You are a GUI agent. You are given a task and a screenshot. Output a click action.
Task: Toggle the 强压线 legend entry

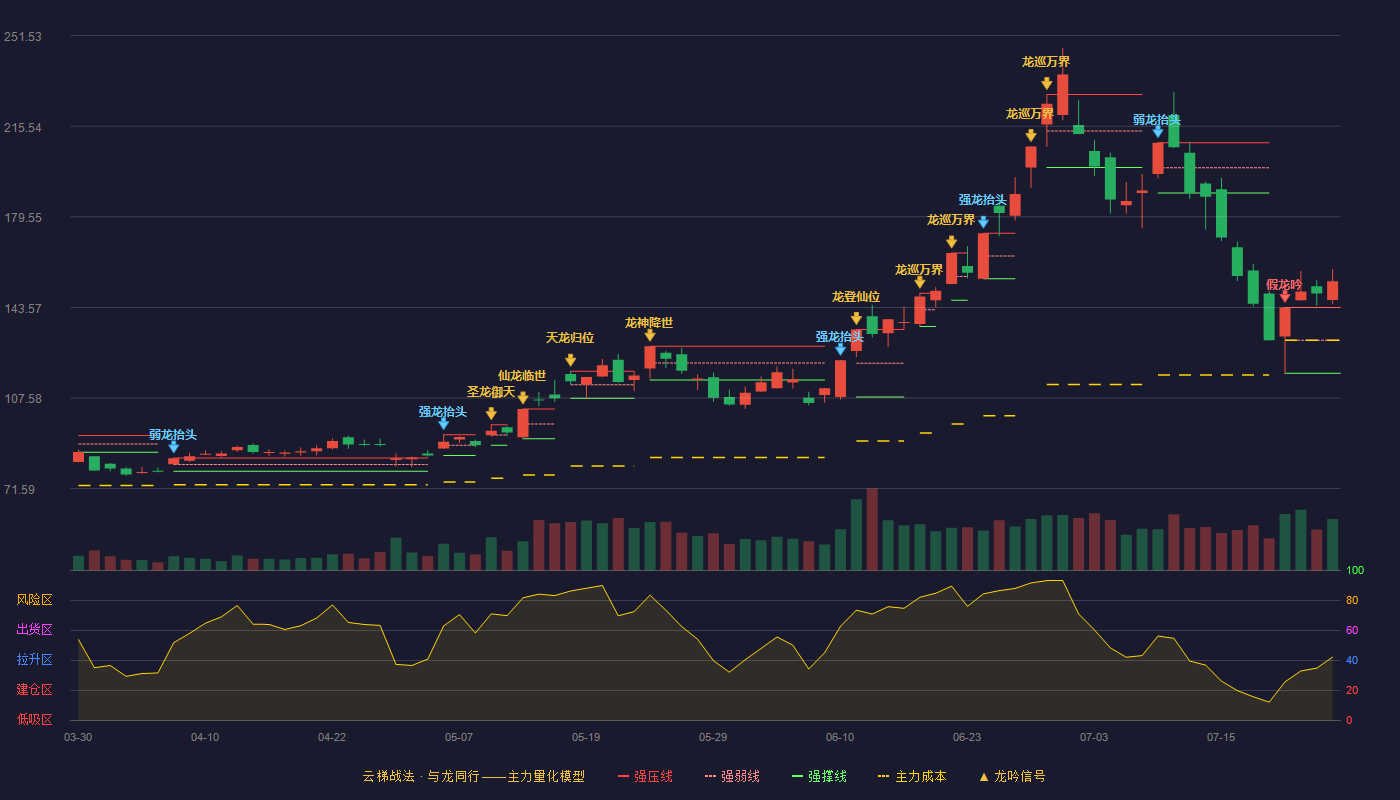(x=645, y=776)
